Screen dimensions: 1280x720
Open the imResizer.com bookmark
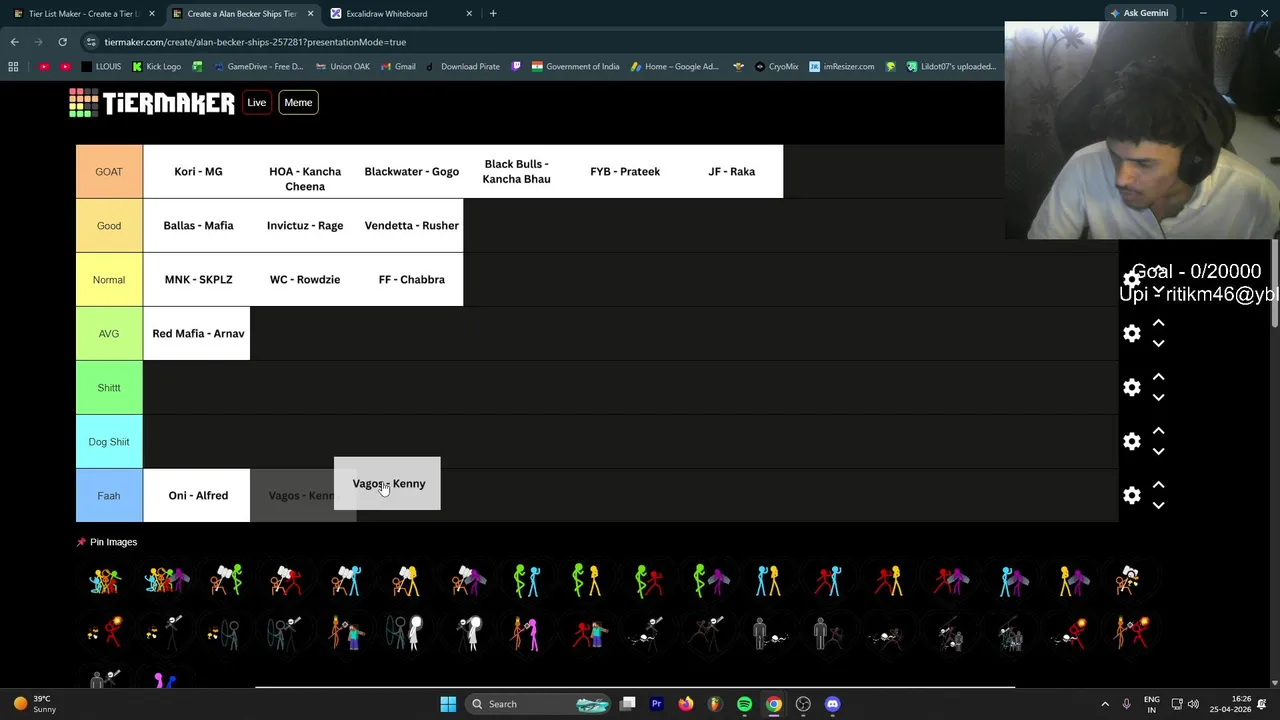click(x=842, y=67)
